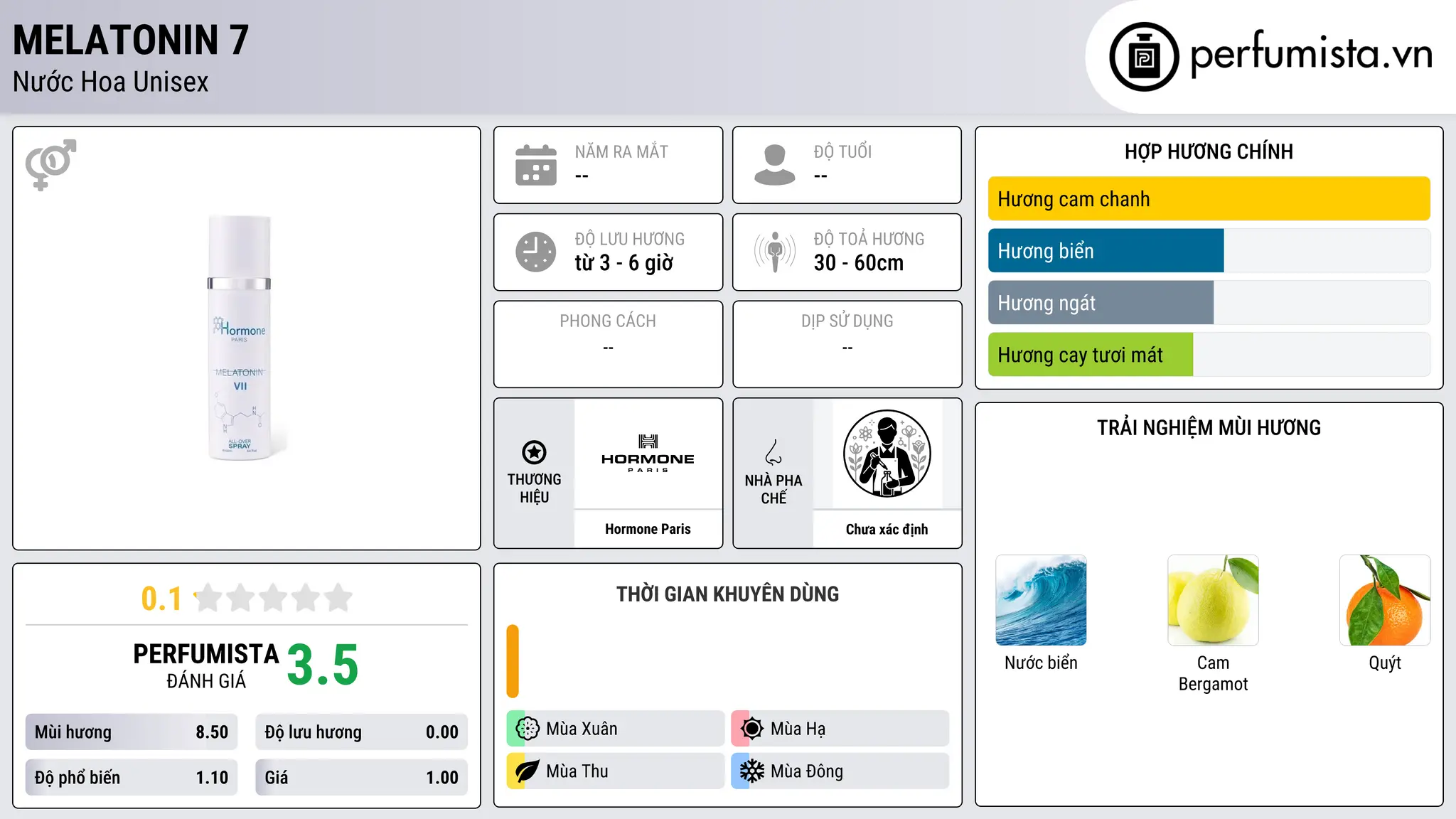Click the Độ lưu hương 0.00 score row
Viewport: 1456px width, 819px height.
361,732
